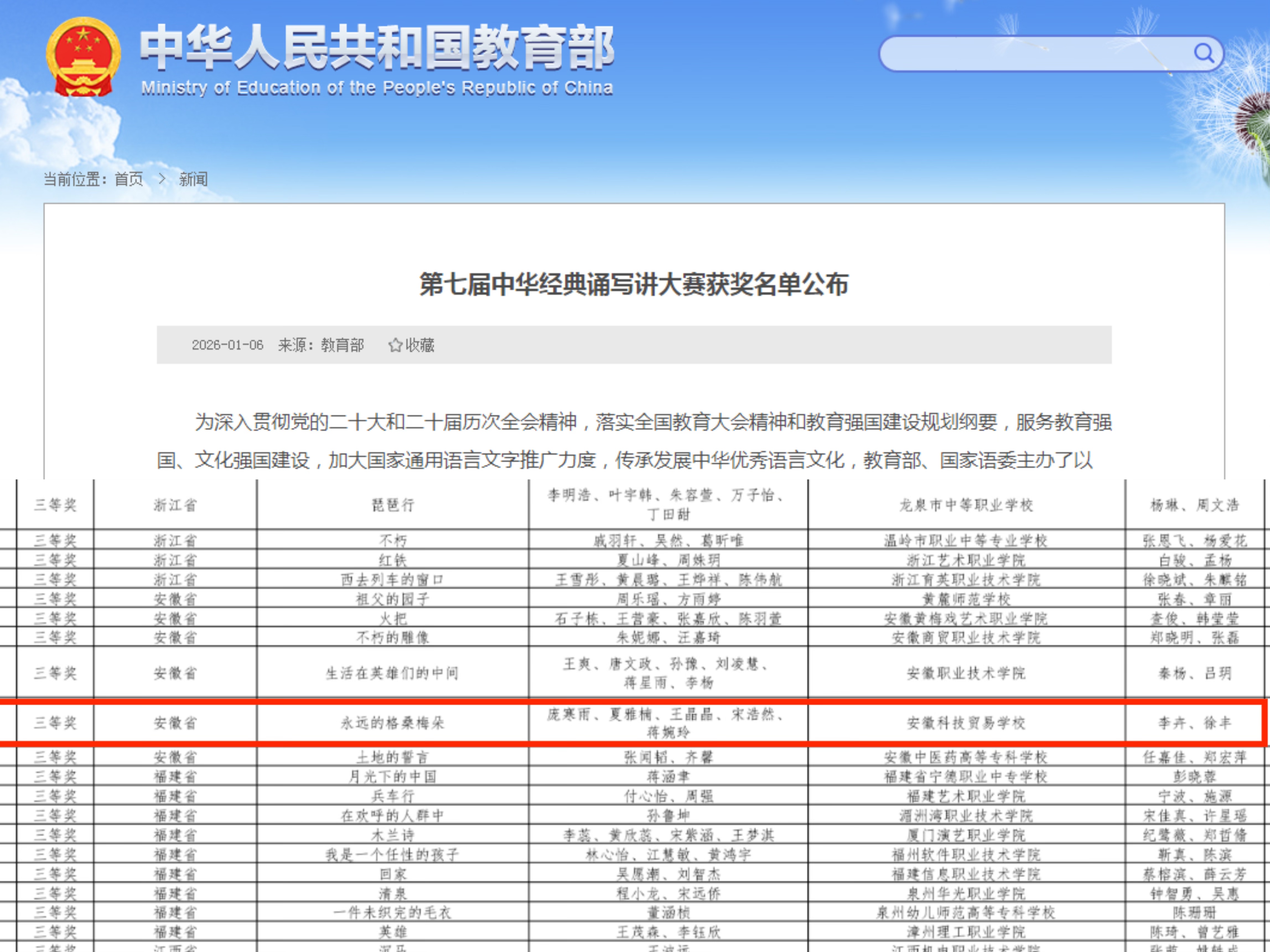Click the search magnifier icon
Screen dimensions: 1270x952
pyautogui.click(x=1203, y=53)
